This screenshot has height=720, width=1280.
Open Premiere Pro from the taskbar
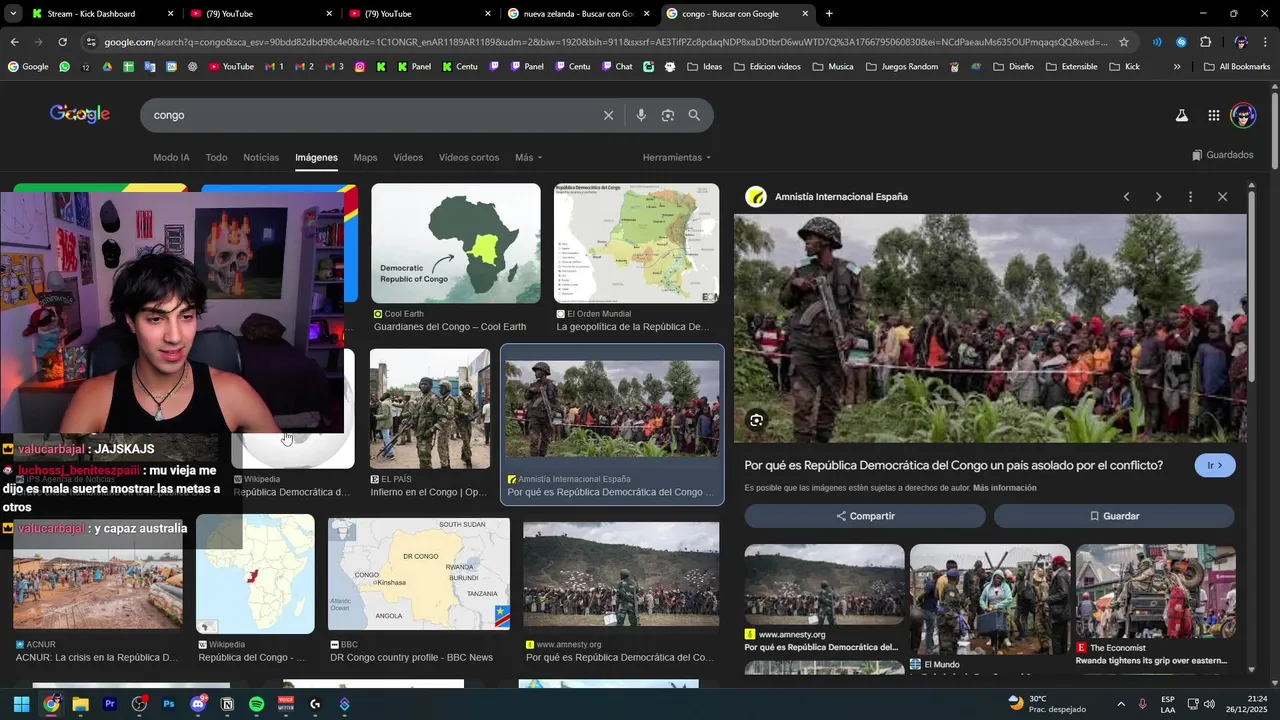click(110, 704)
